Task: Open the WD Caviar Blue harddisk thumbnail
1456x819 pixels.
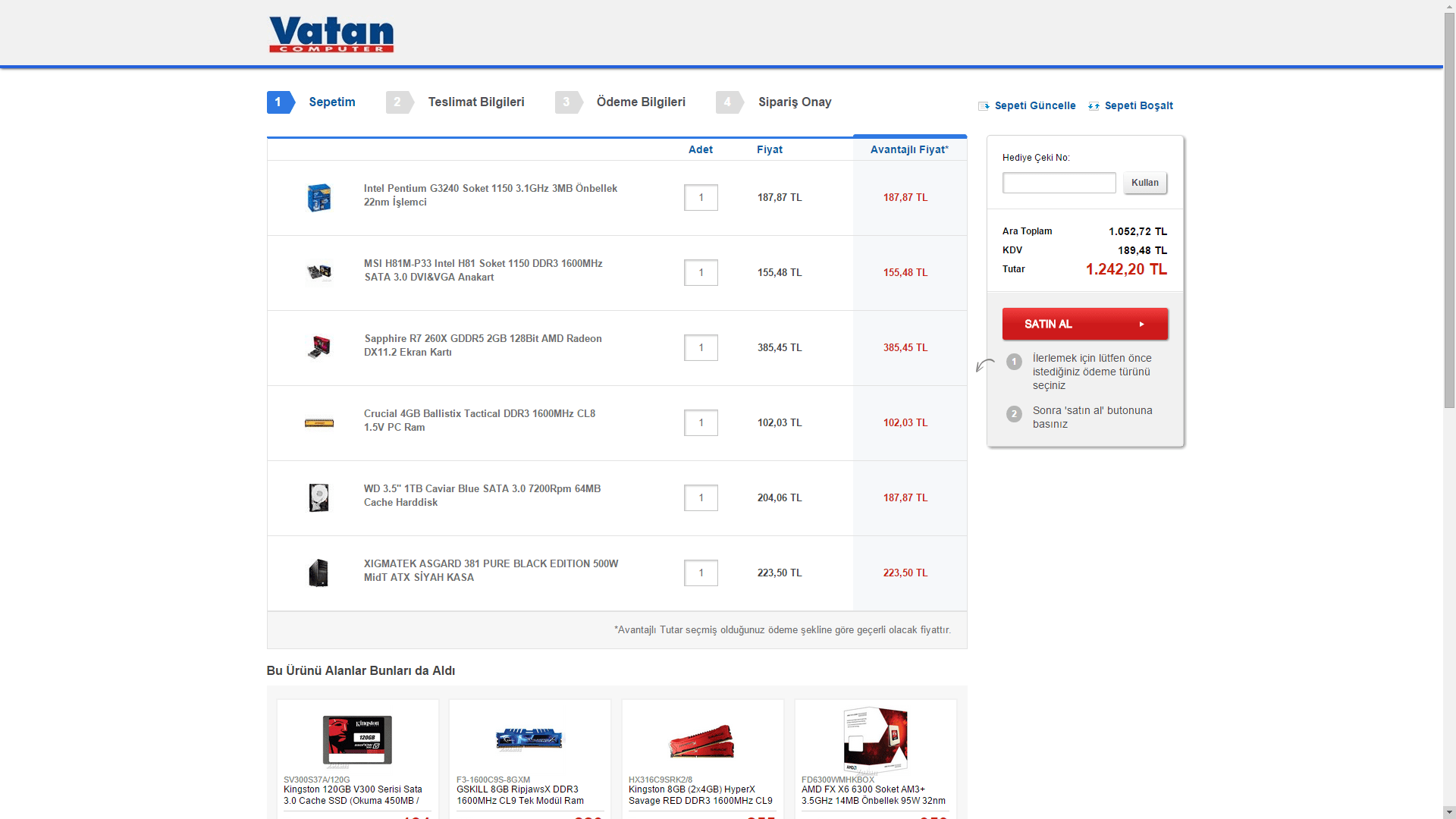Action: tap(319, 497)
